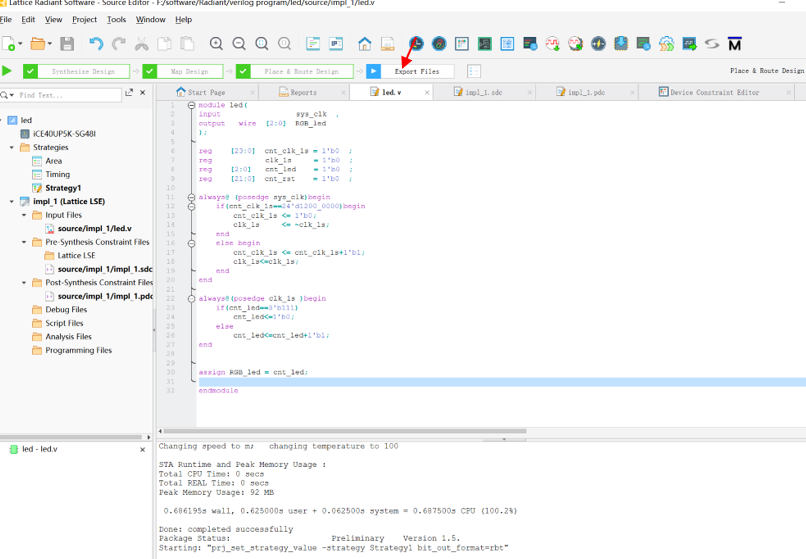
Task: Fold the else begin block at line 16
Action: [191, 243]
